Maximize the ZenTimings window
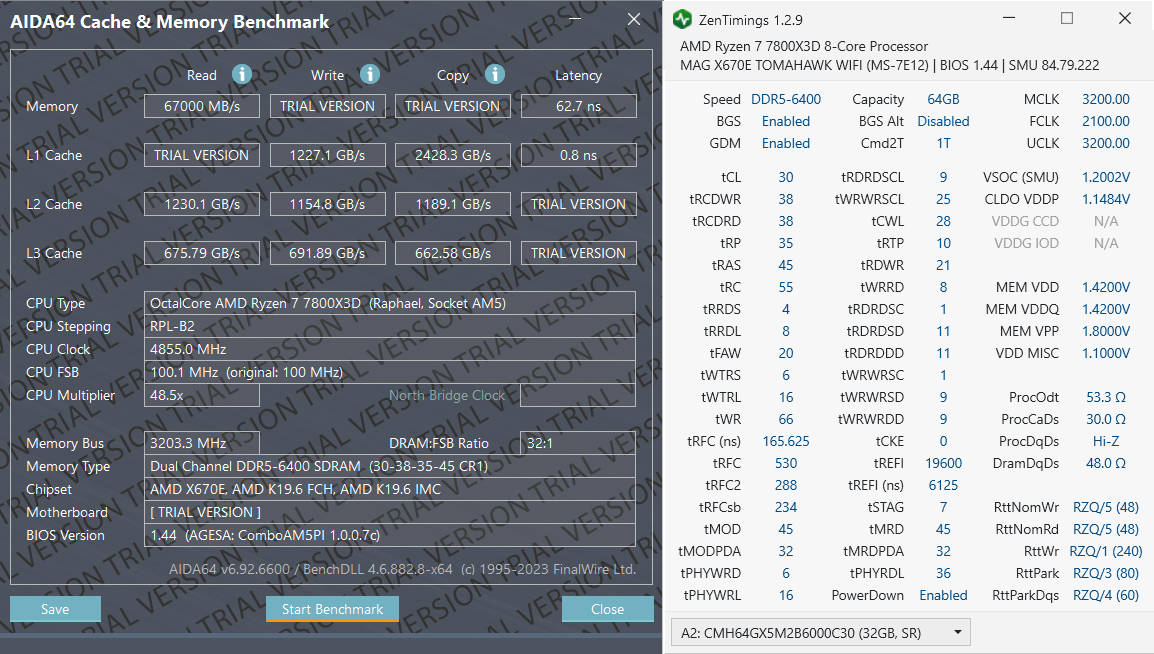 (1066, 19)
